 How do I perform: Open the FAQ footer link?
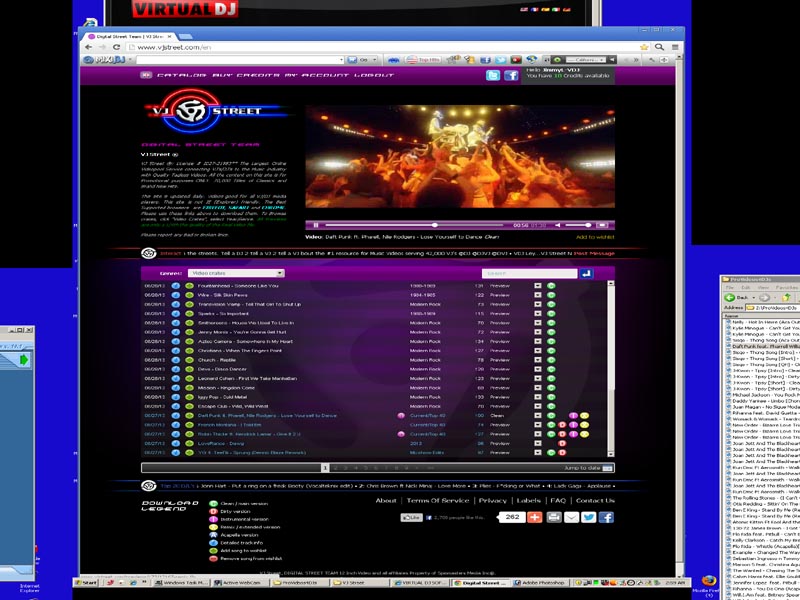tap(558, 501)
